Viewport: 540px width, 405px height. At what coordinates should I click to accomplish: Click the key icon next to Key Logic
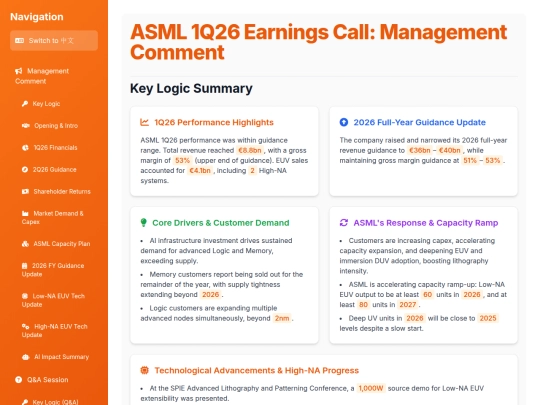click(x=25, y=104)
